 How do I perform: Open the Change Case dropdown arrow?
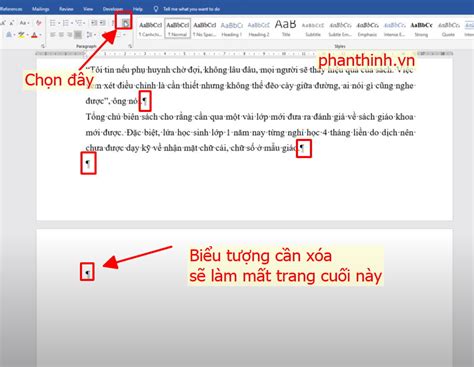click(29, 23)
